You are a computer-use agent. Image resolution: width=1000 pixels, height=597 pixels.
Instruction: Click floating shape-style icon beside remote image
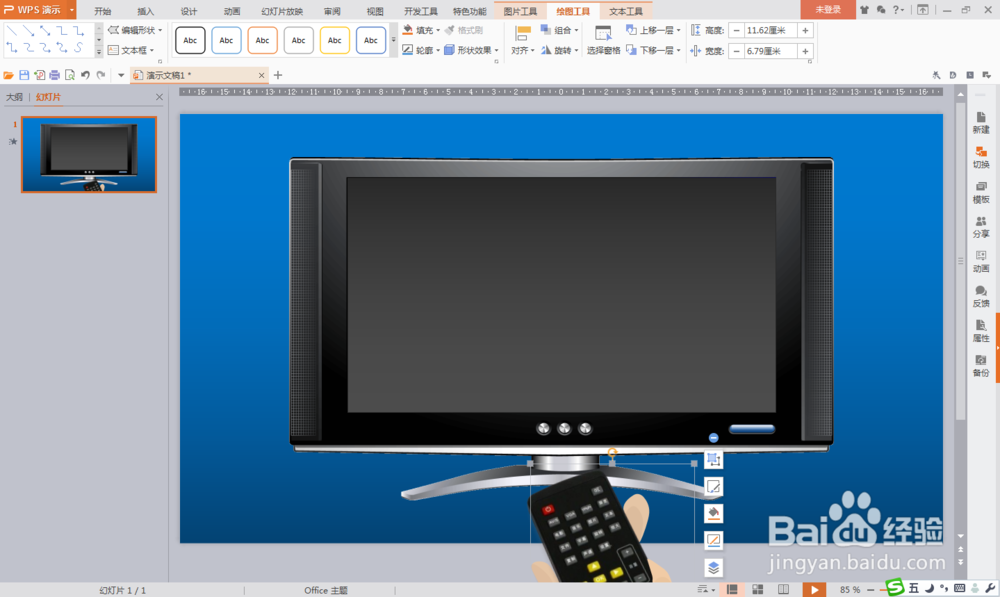pyautogui.click(x=713, y=487)
